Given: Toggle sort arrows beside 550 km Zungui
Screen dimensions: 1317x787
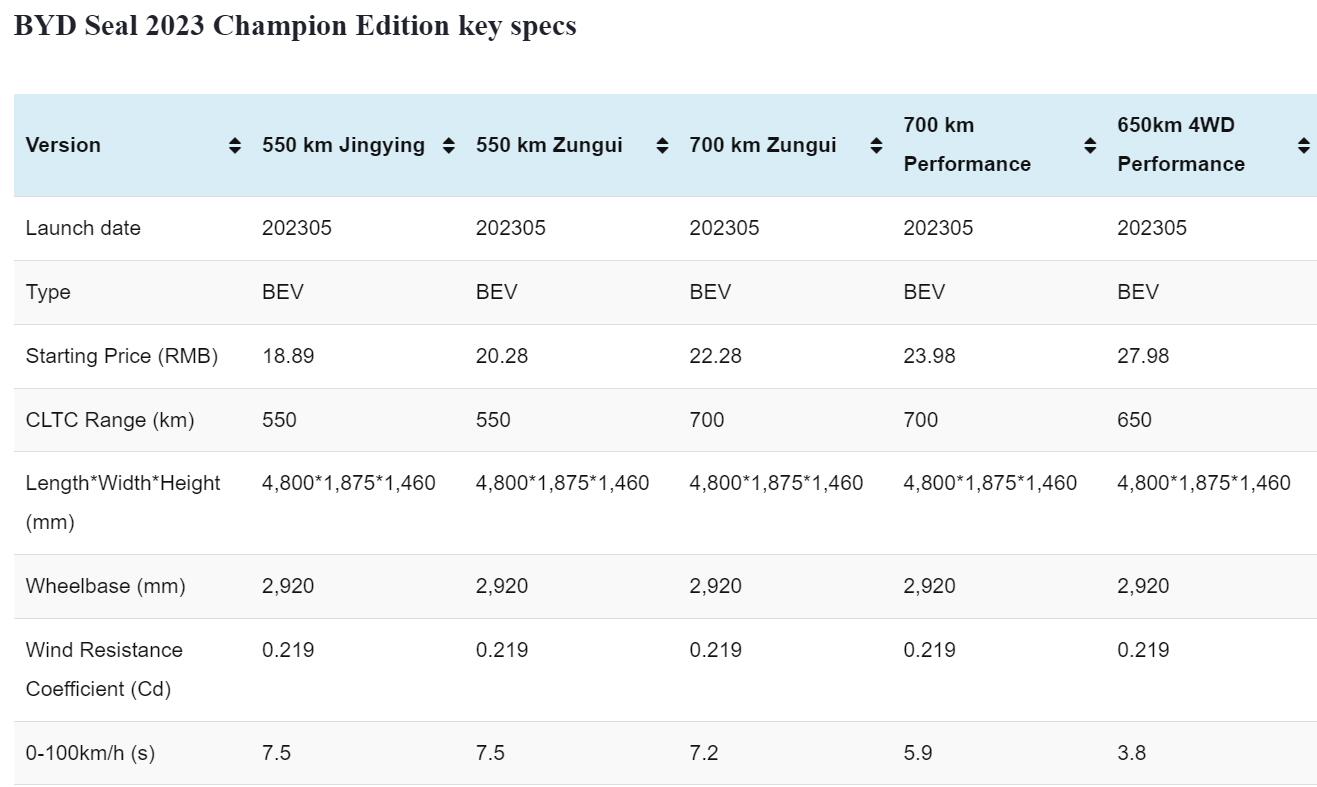Looking at the screenshot, I should 662,146.
